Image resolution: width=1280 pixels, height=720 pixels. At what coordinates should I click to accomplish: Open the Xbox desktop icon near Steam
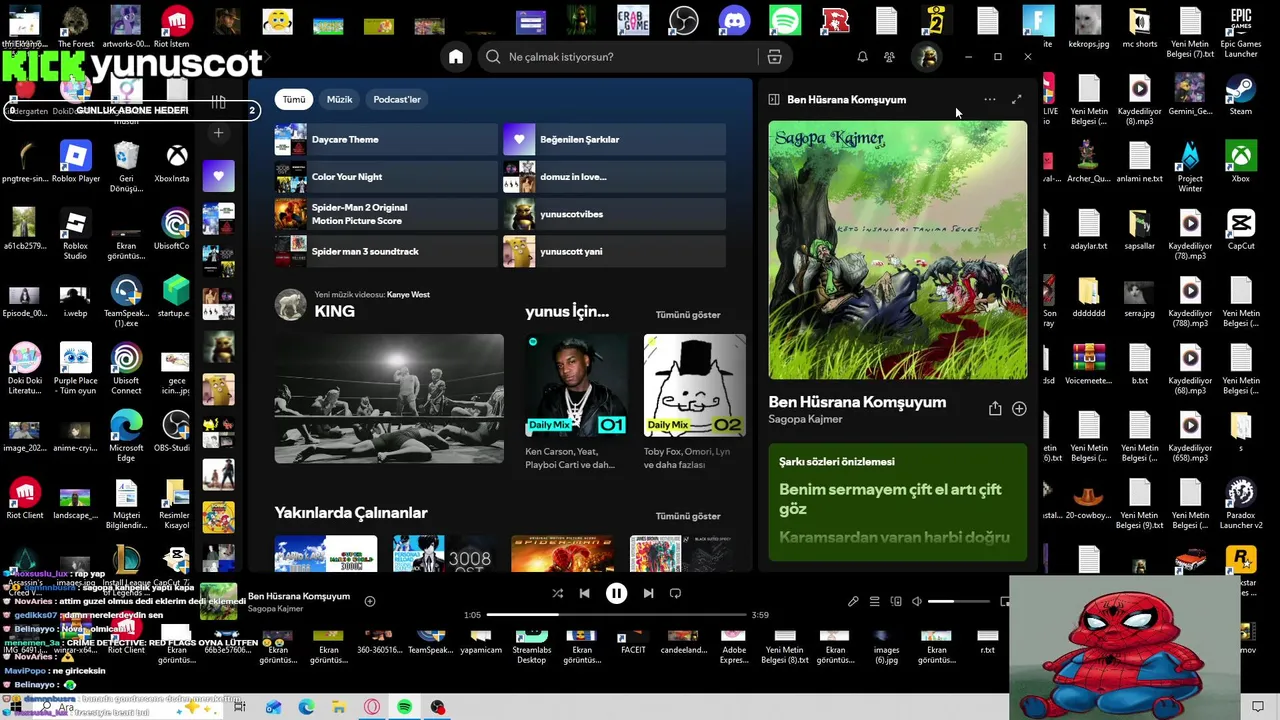pos(1241,162)
